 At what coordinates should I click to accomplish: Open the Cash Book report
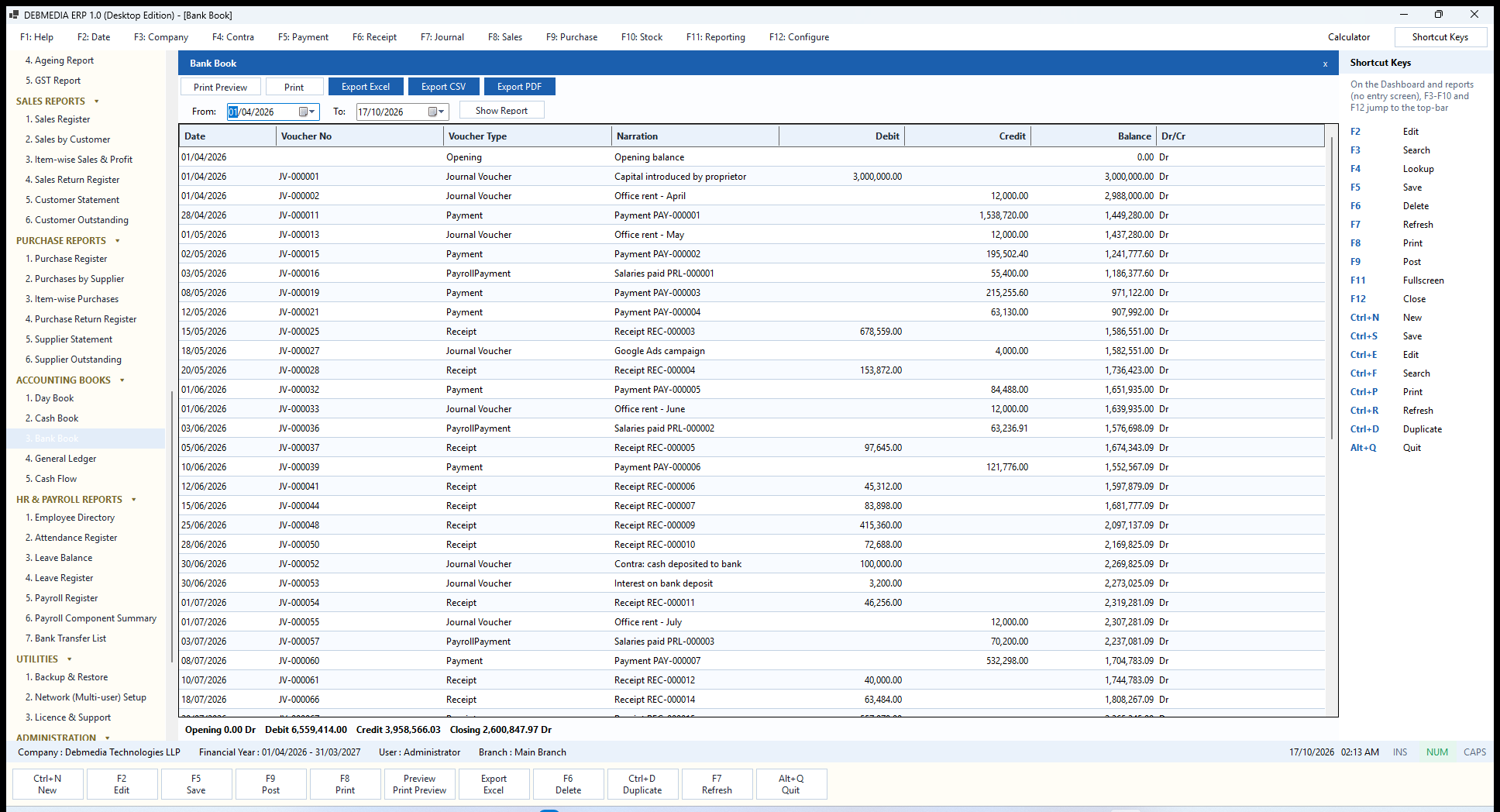(x=57, y=418)
